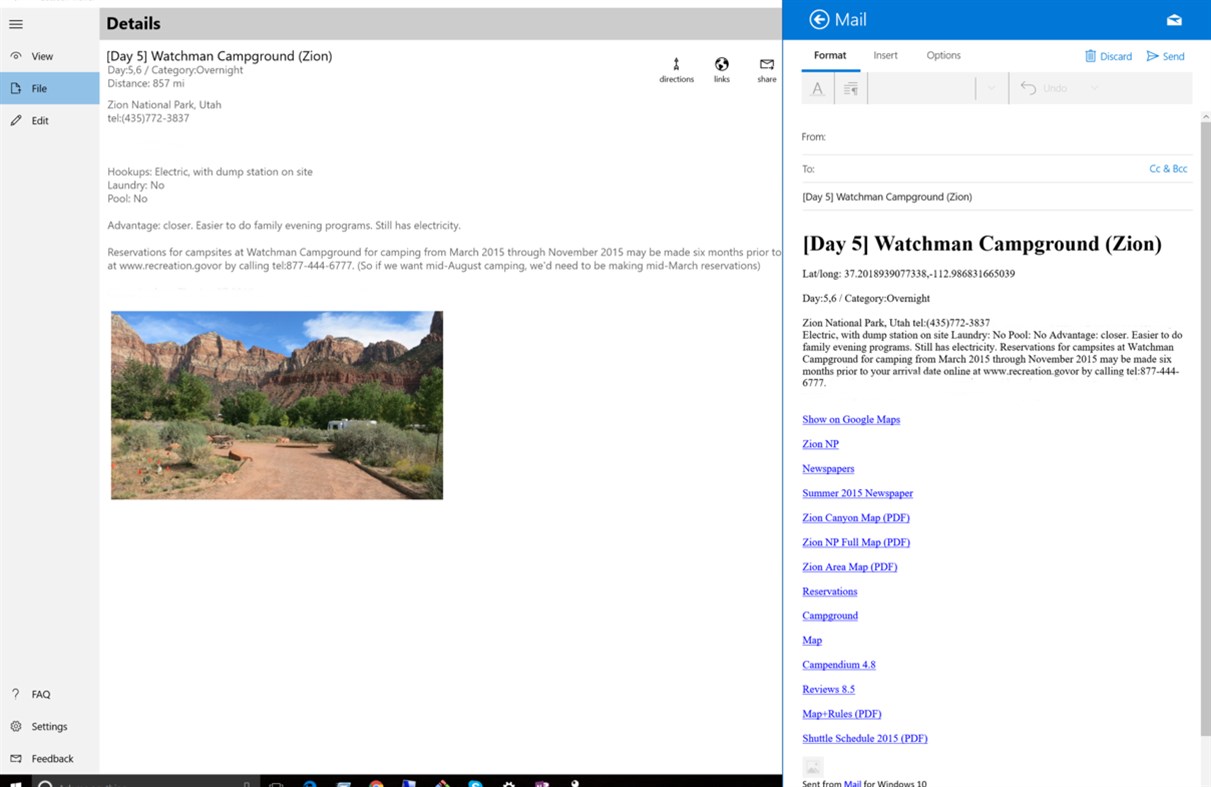Click the To recipient field
Viewport: 1211px width, 787px height.
point(970,169)
